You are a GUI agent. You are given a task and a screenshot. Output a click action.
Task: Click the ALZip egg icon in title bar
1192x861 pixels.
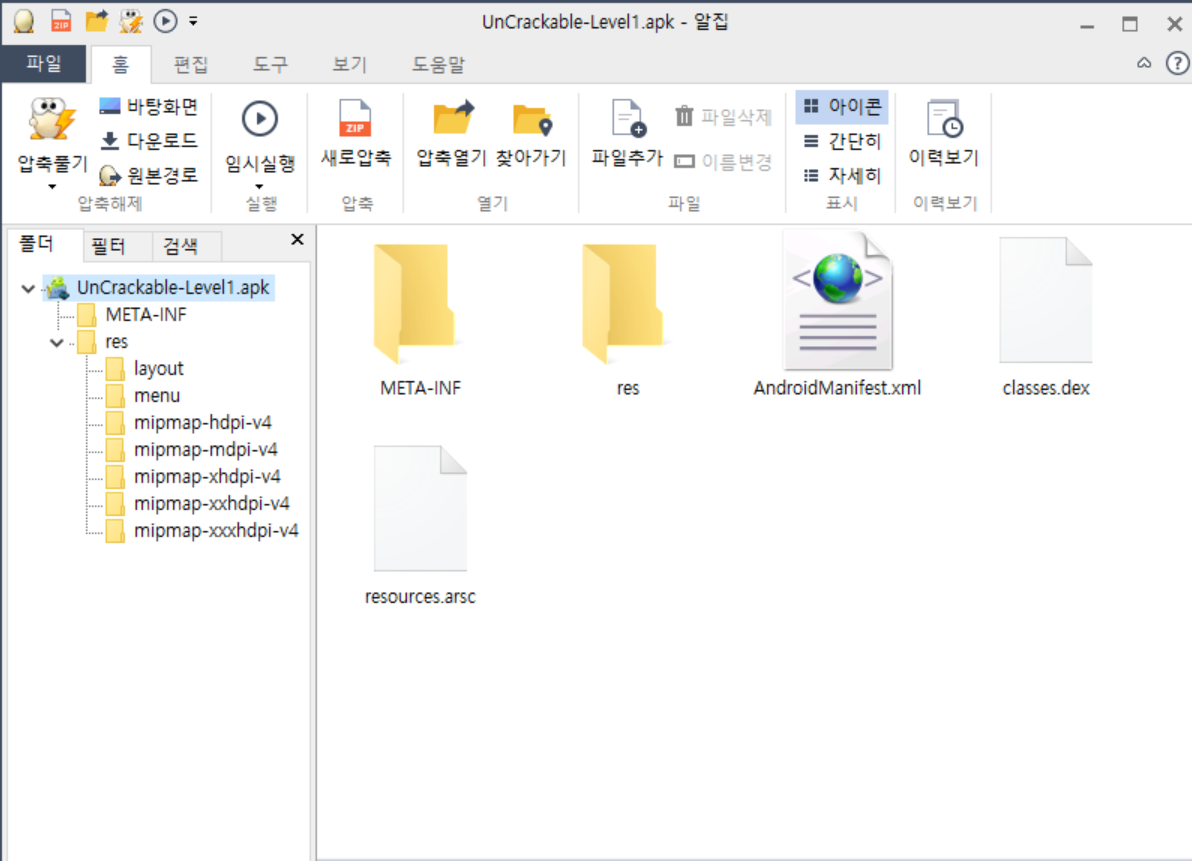[x=24, y=21]
